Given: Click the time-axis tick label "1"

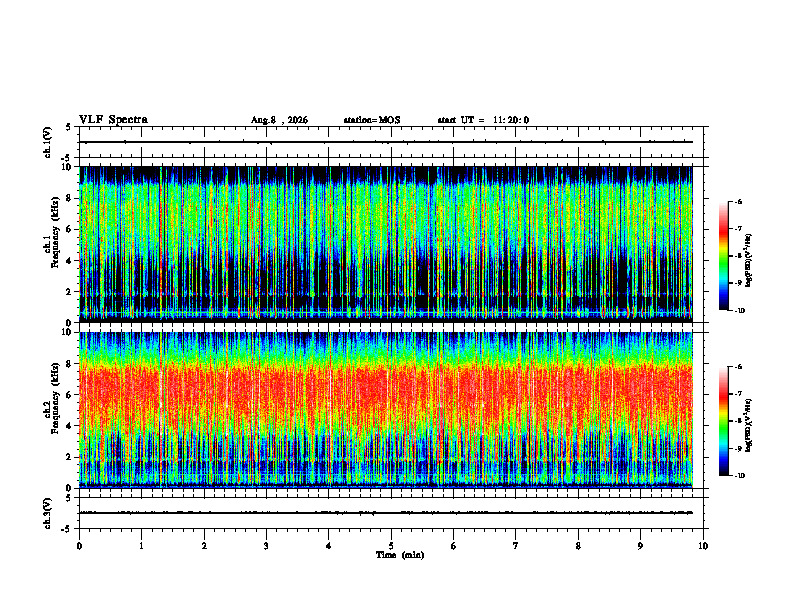Looking at the screenshot, I should point(141,546).
